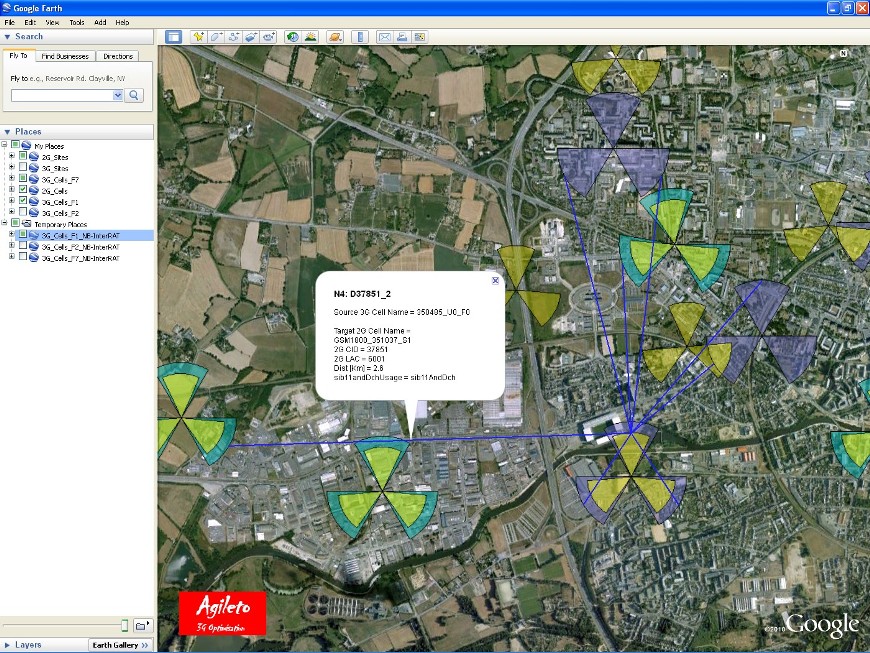Check the 3G_Sites layer checkbox

(x=23, y=168)
